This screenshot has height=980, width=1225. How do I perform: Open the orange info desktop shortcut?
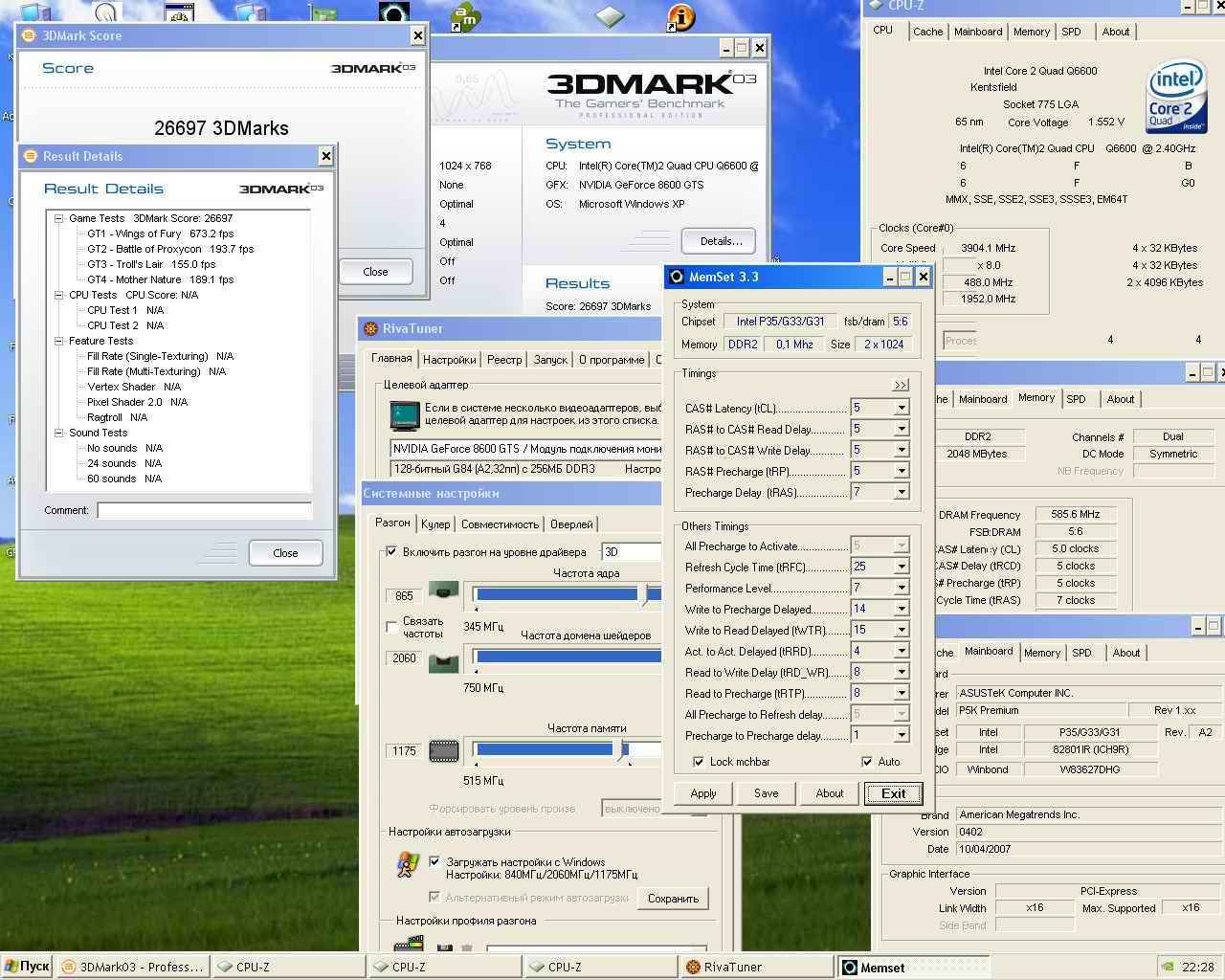(679, 16)
